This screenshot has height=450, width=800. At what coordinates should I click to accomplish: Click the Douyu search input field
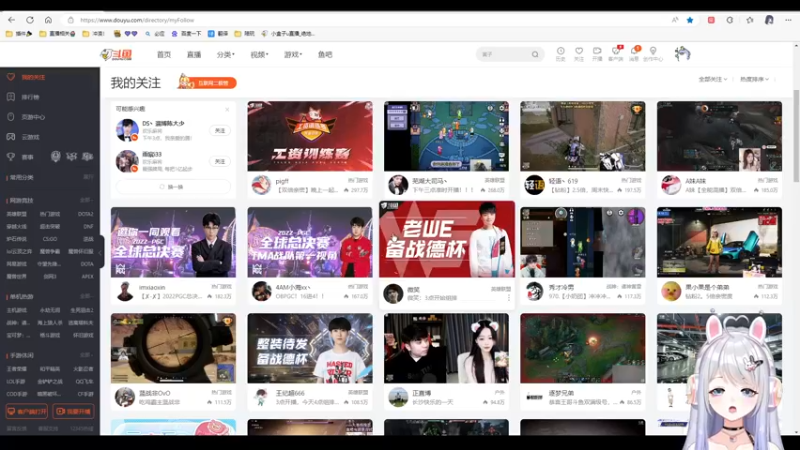(505, 54)
